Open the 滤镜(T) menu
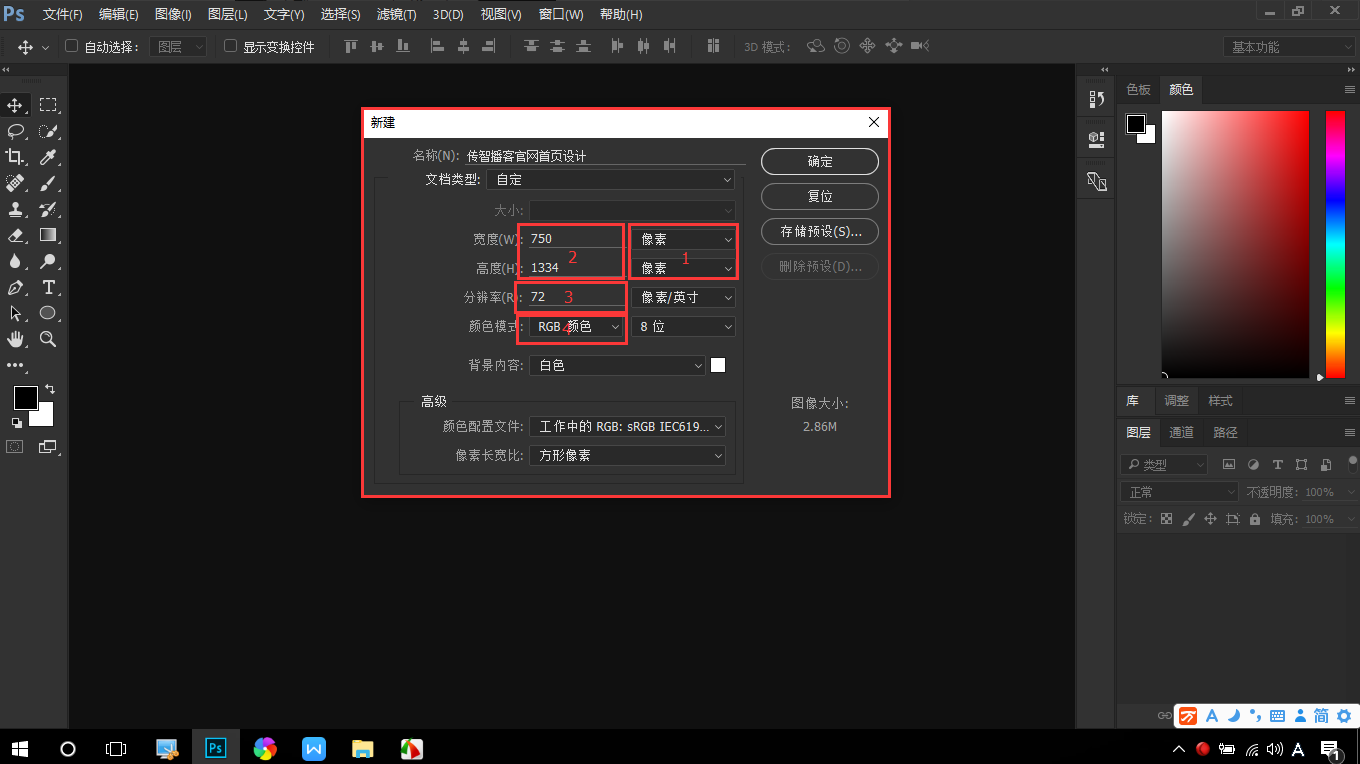 click(x=397, y=14)
